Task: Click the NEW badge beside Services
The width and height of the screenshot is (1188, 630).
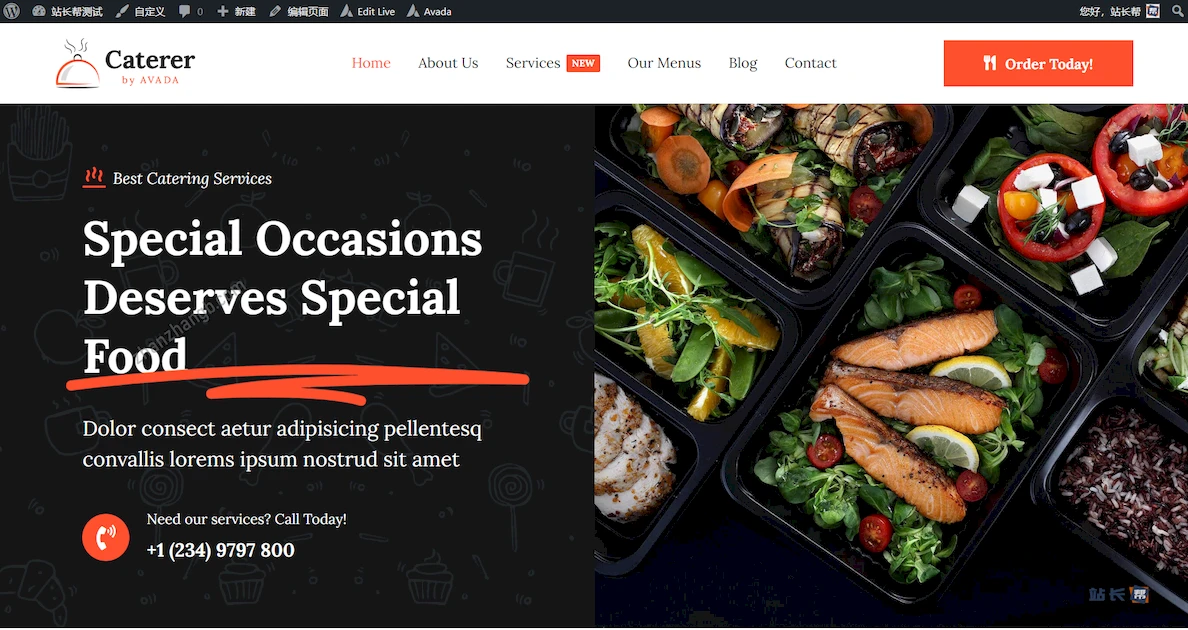Action: pyautogui.click(x=583, y=64)
